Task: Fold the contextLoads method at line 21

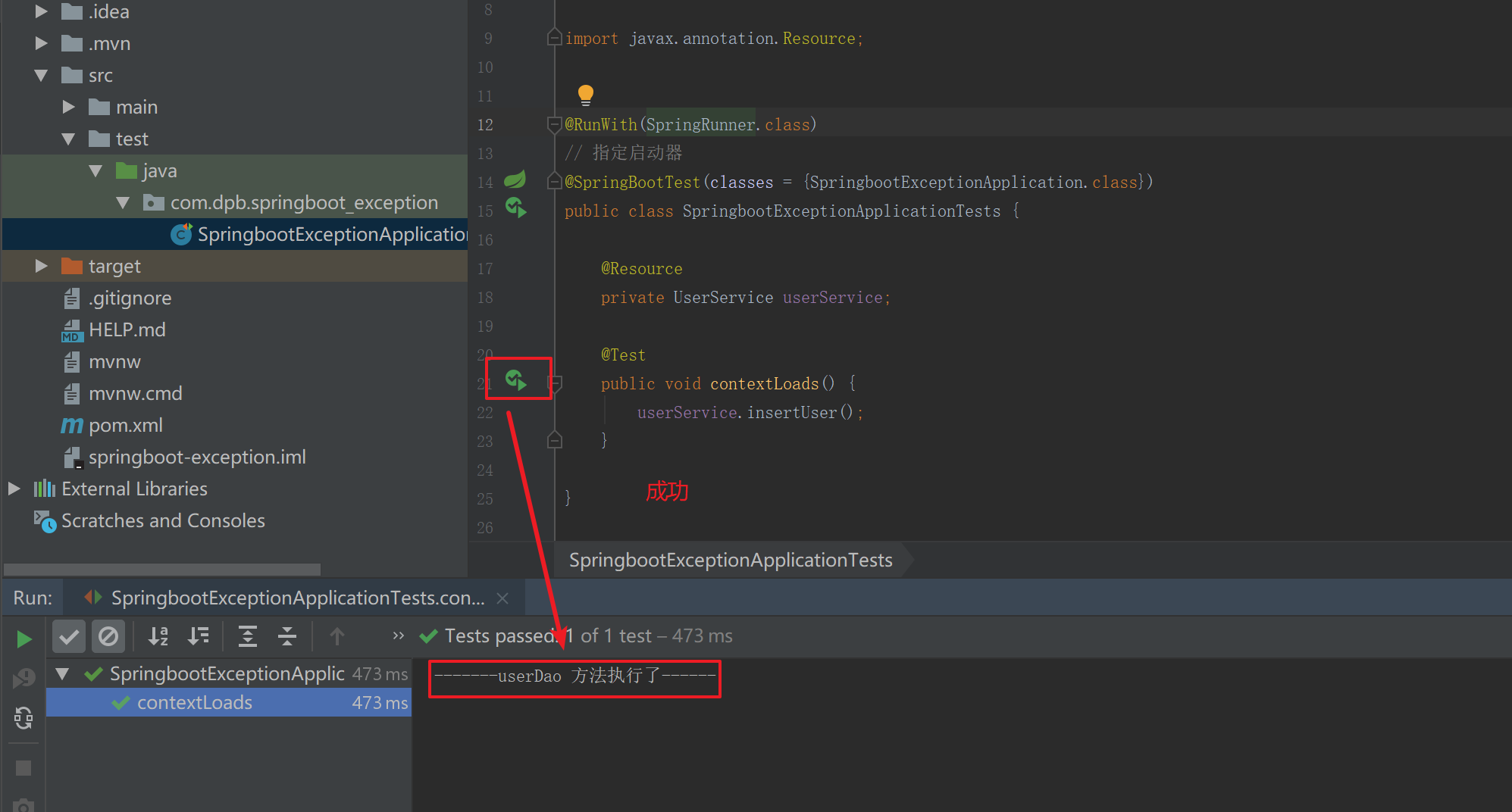Action: 555,383
